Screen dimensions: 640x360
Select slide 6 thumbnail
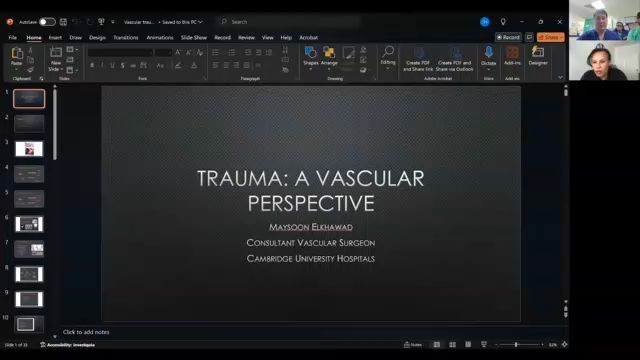[29, 224]
